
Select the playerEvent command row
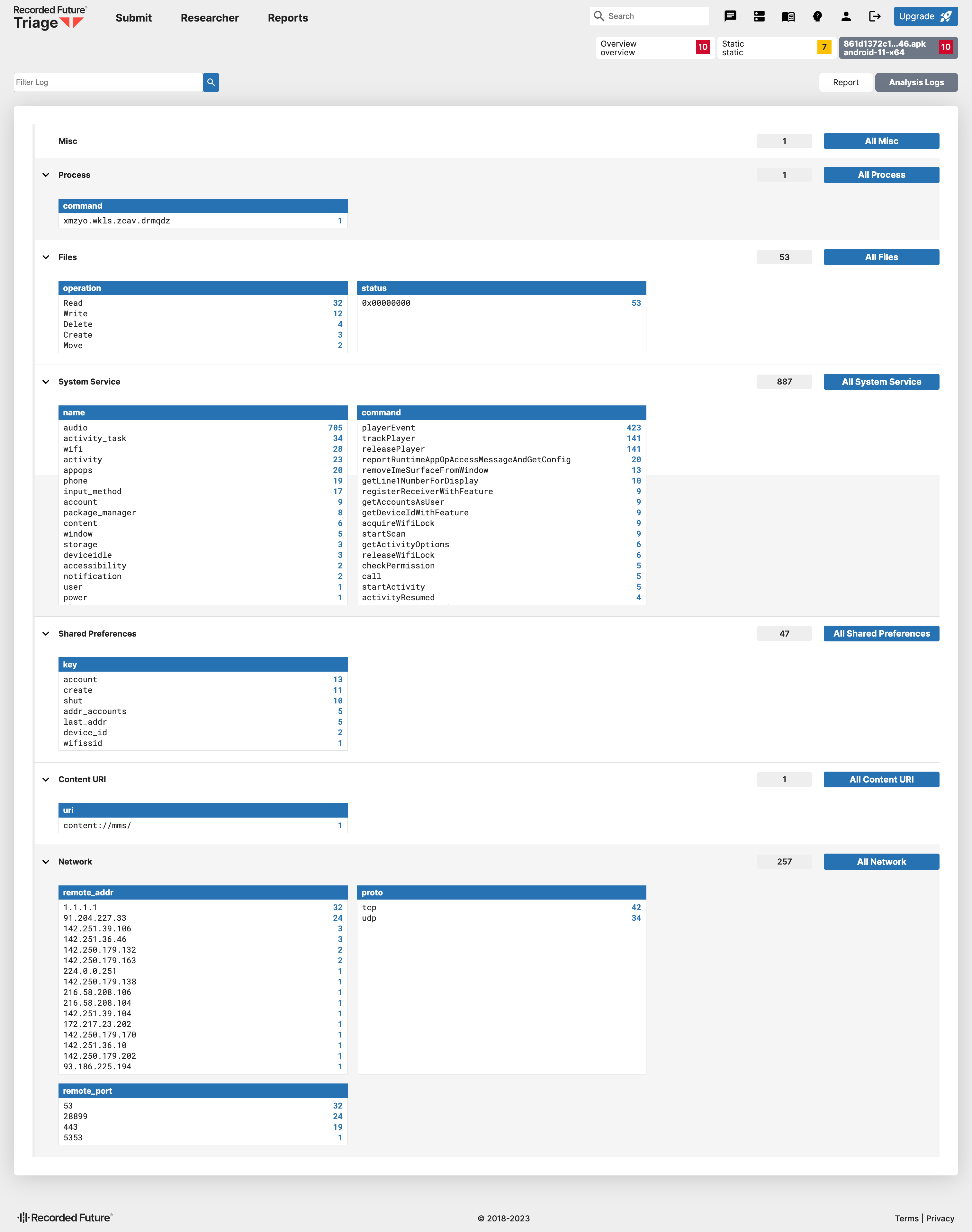coord(501,428)
